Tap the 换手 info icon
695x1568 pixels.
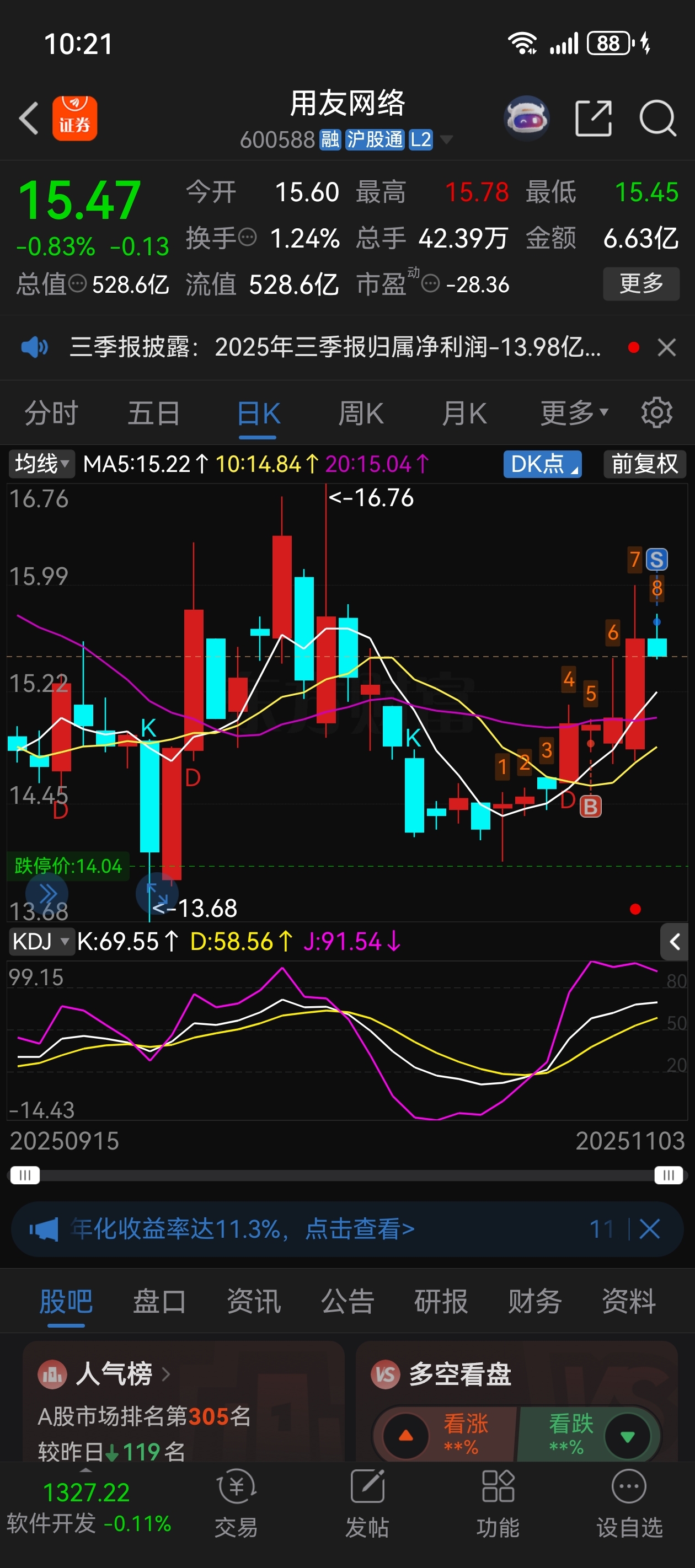pos(247,237)
